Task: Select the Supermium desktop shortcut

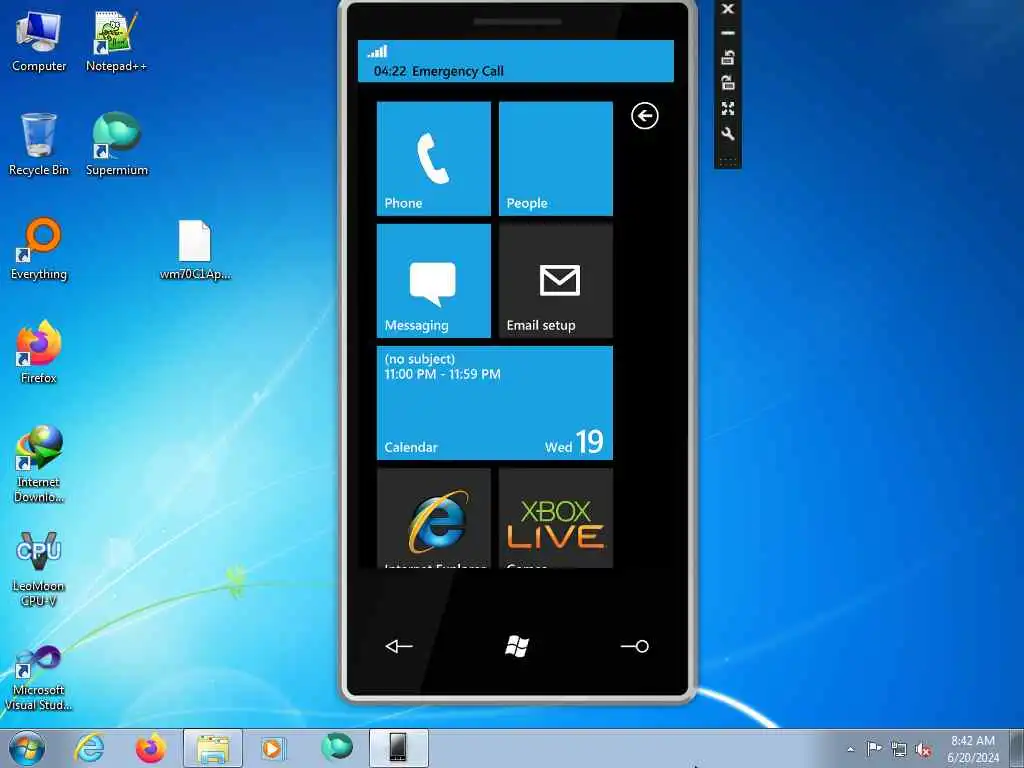Action: [x=116, y=145]
